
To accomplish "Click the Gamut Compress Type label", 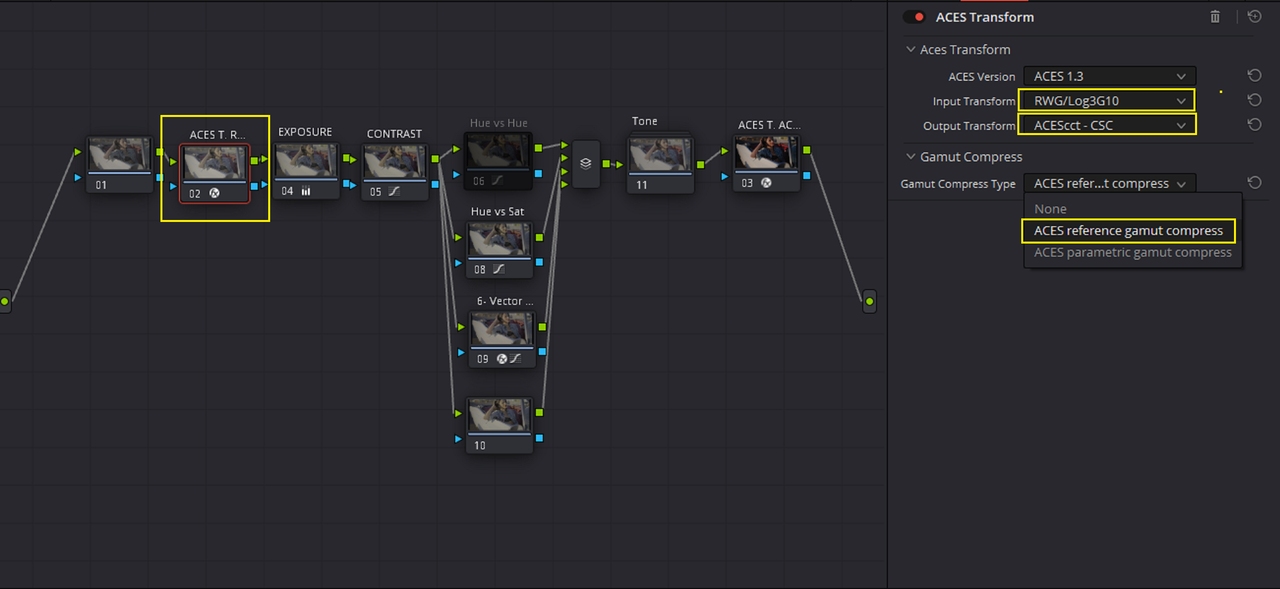I will 958,184.
